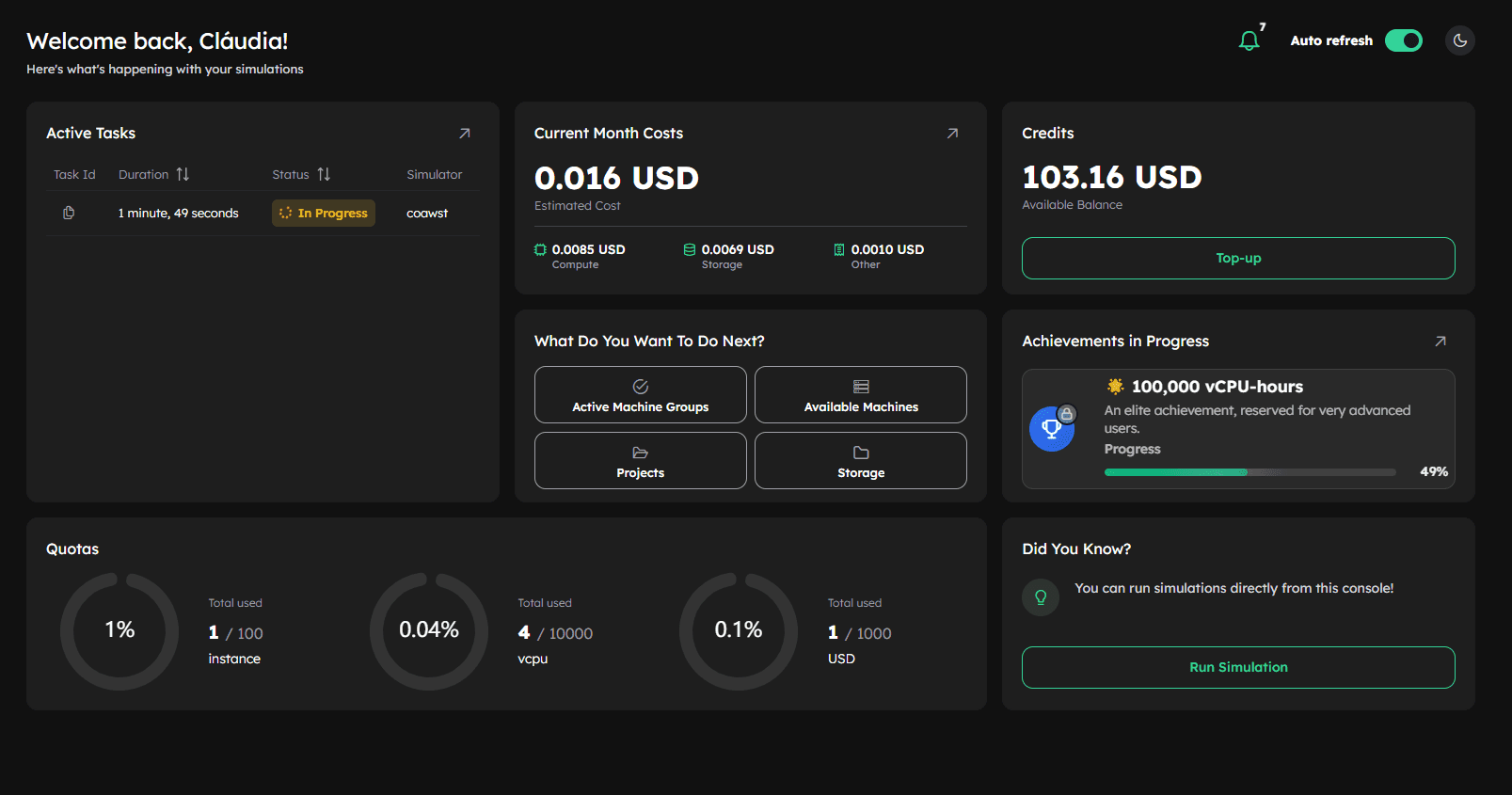Viewport: 1512px width, 795px height.
Task: Click the 0.016 USD estimated cost
Action: [x=616, y=178]
